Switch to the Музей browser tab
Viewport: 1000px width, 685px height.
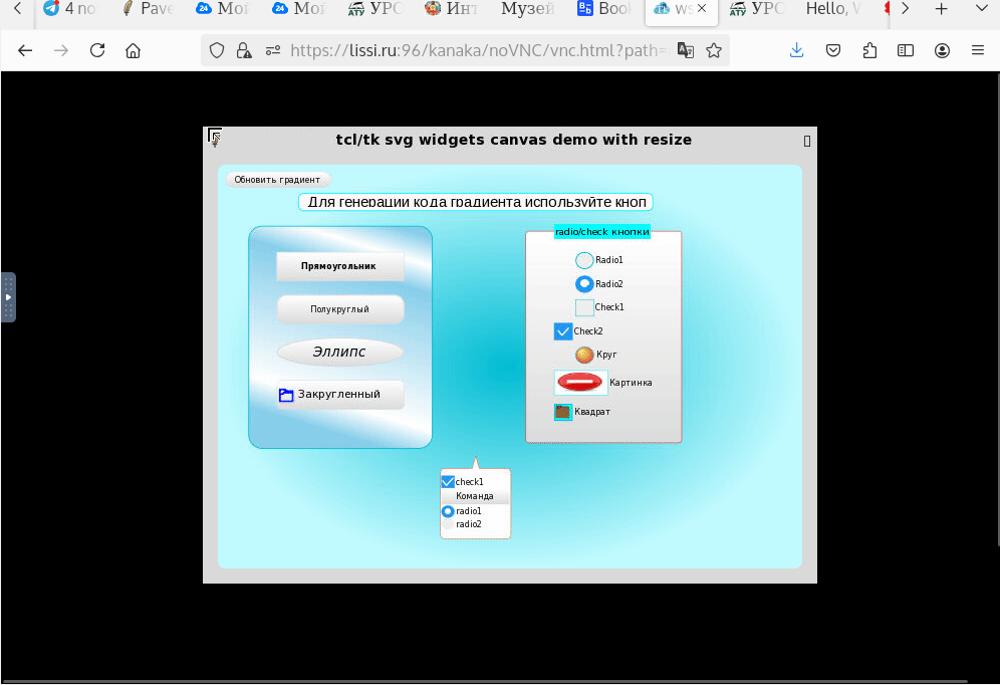527,9
